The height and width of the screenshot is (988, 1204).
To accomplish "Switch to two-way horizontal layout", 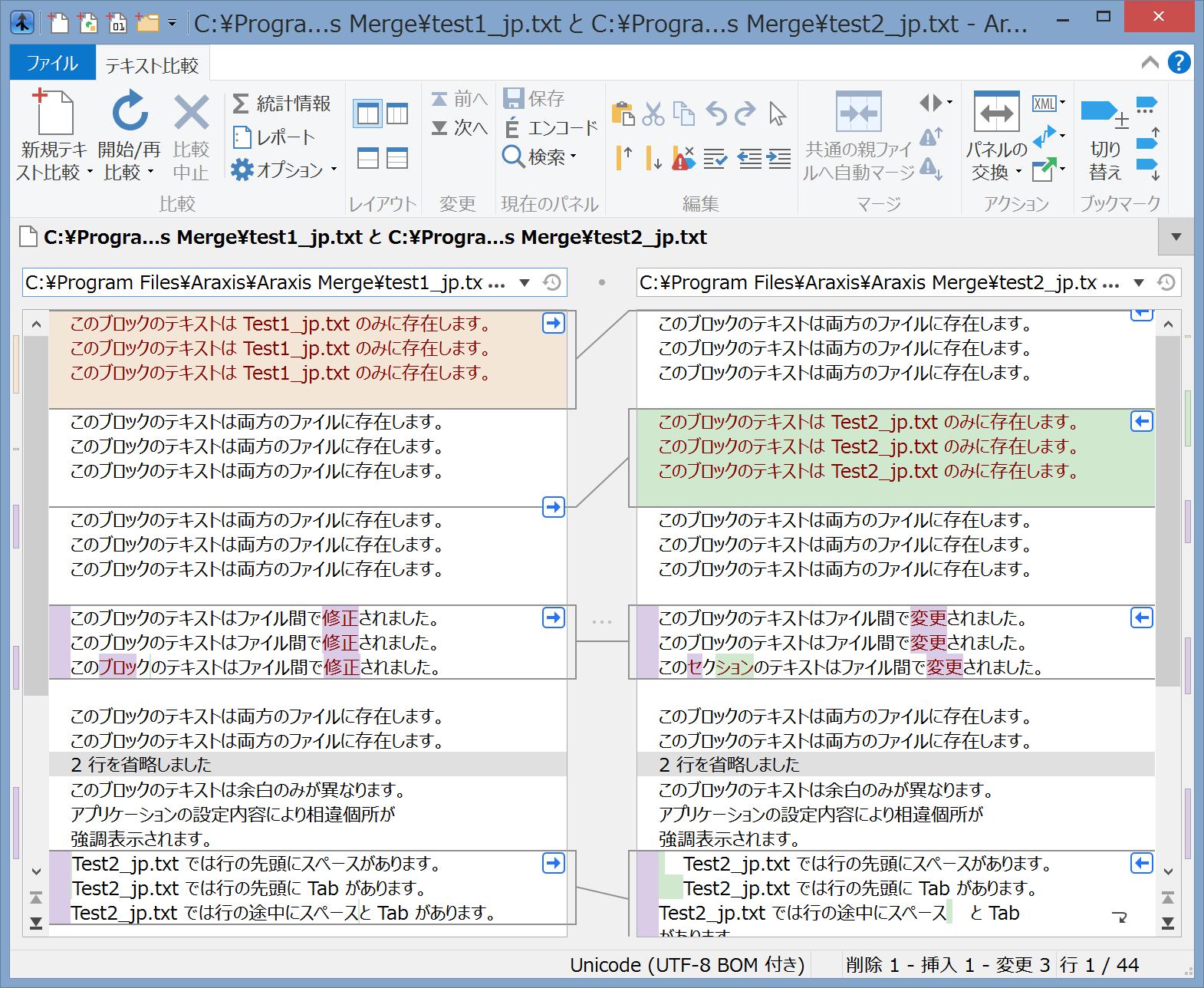I will coord(368,159).
